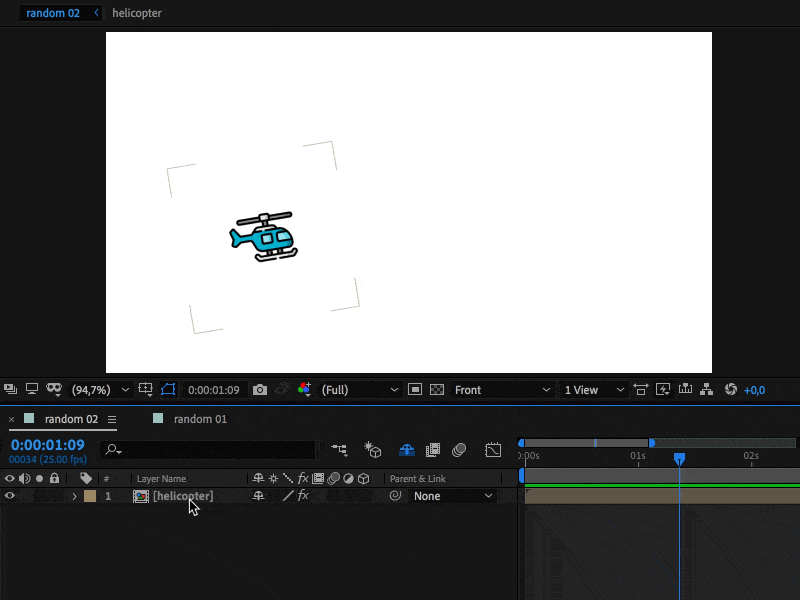Toggle the Transparency Grid checkerboard
The height and width of the screenshot is (600, 800).
click(436, 390)
